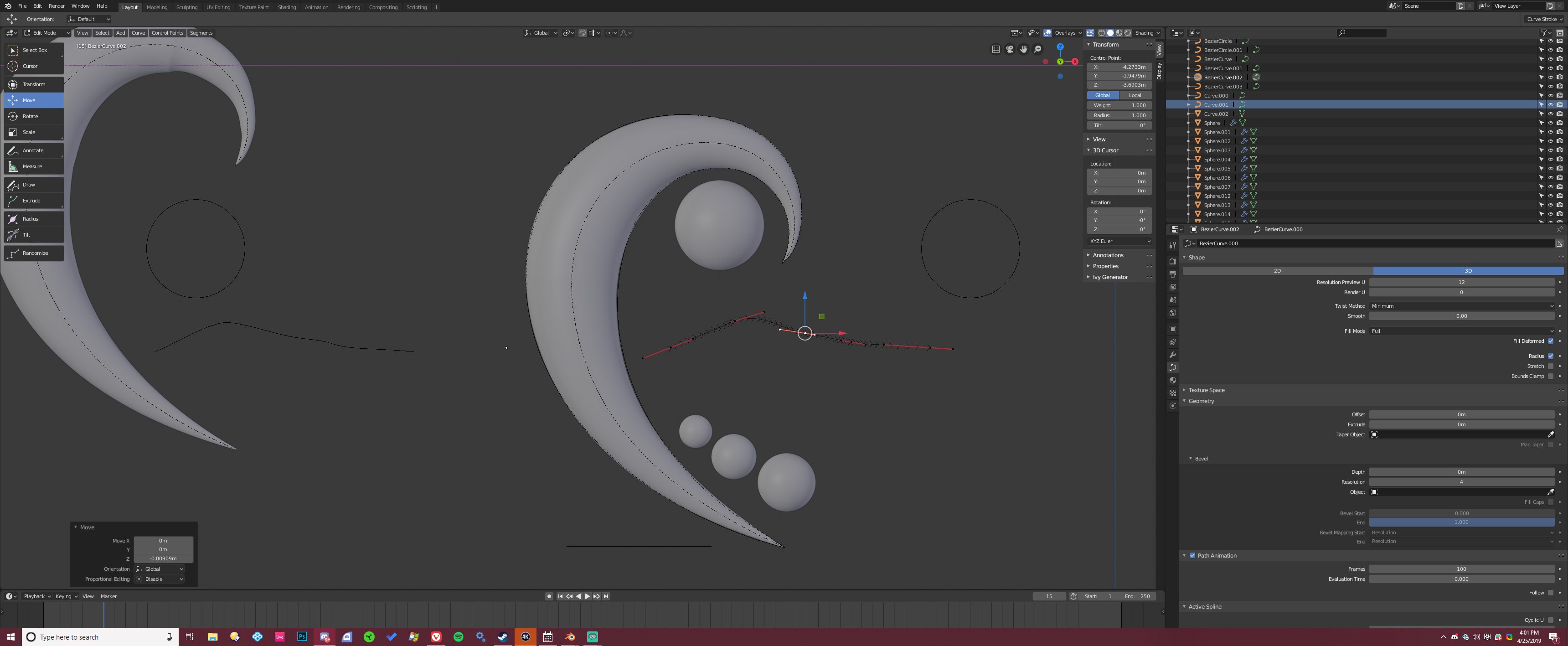
Task: Select the Rotate tool
Action: pyautogui.click(x=31, y=116)
